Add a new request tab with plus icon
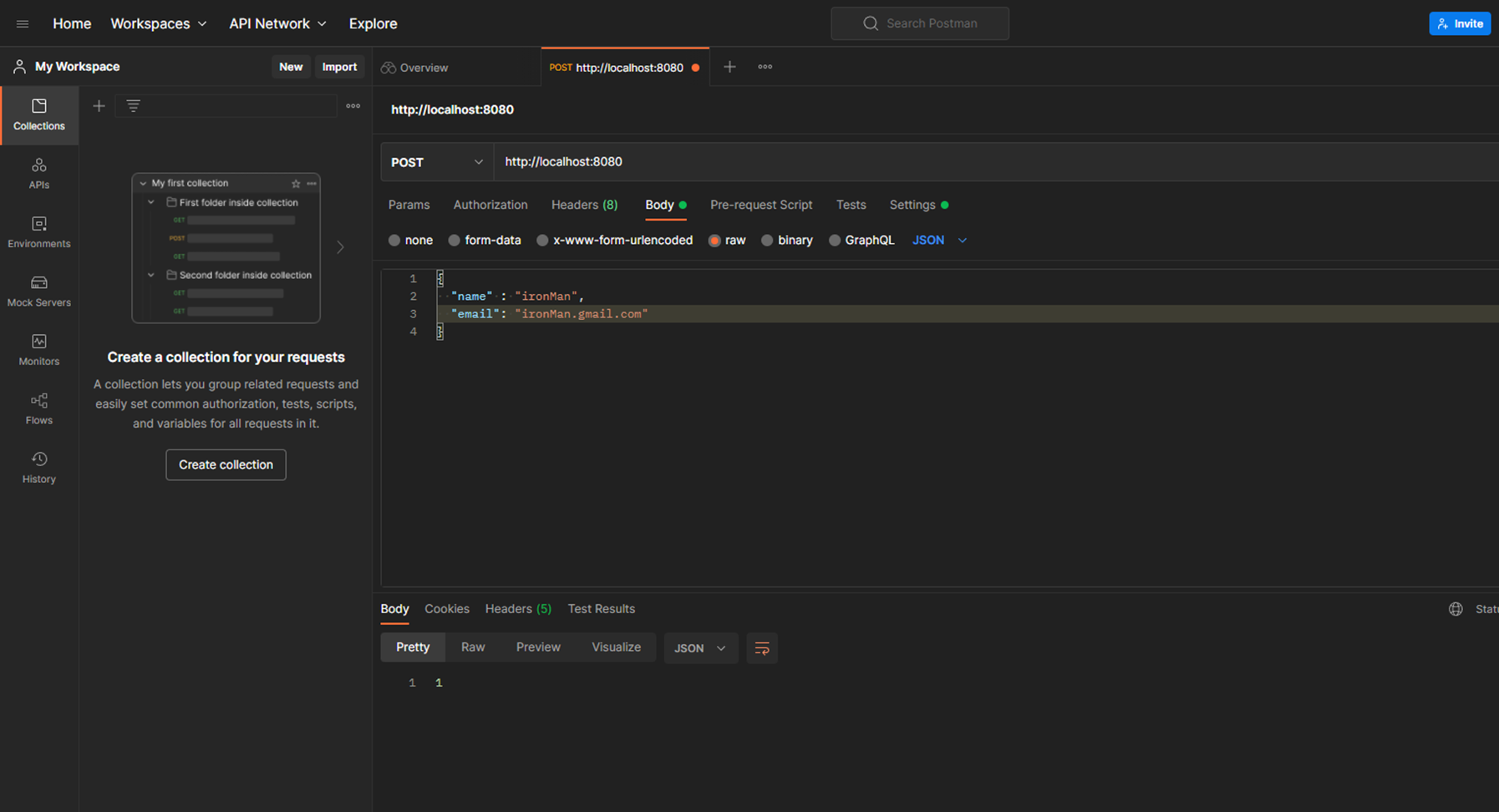1499x812 pixels. point(729,67)
